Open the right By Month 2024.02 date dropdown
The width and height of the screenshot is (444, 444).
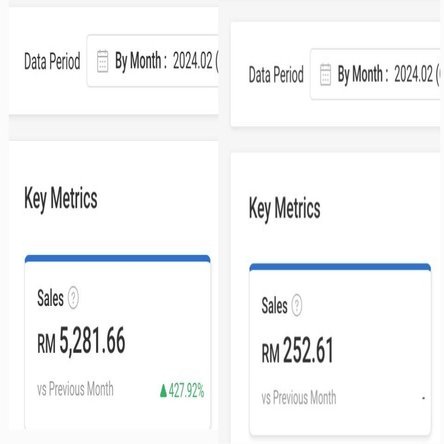tap(375, 74)
